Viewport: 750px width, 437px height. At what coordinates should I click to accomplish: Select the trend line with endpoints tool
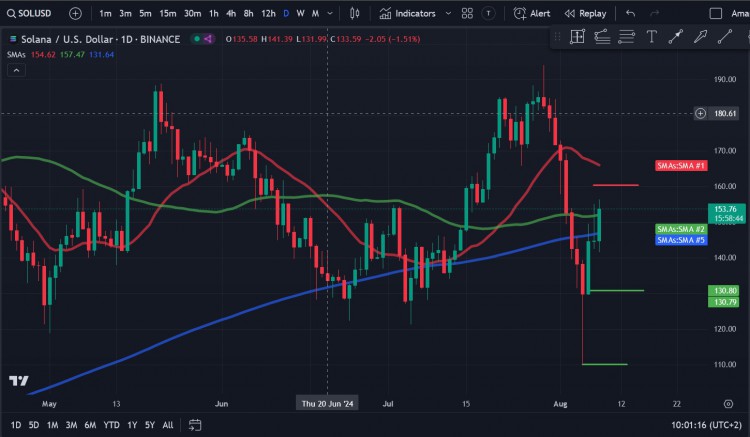tap(675, 37)
